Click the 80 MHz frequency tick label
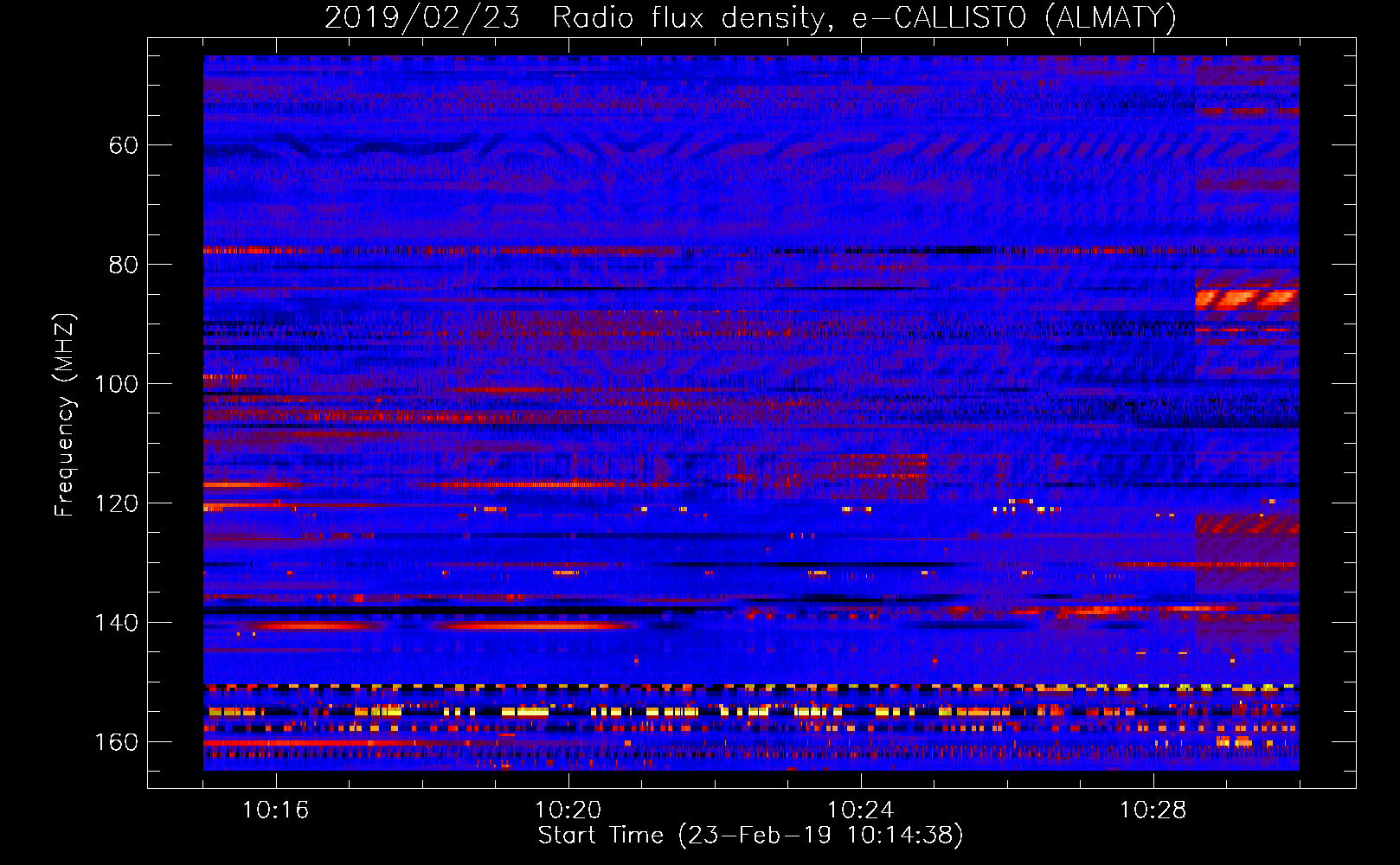1400x865 pixels. (x=123, y=265)
